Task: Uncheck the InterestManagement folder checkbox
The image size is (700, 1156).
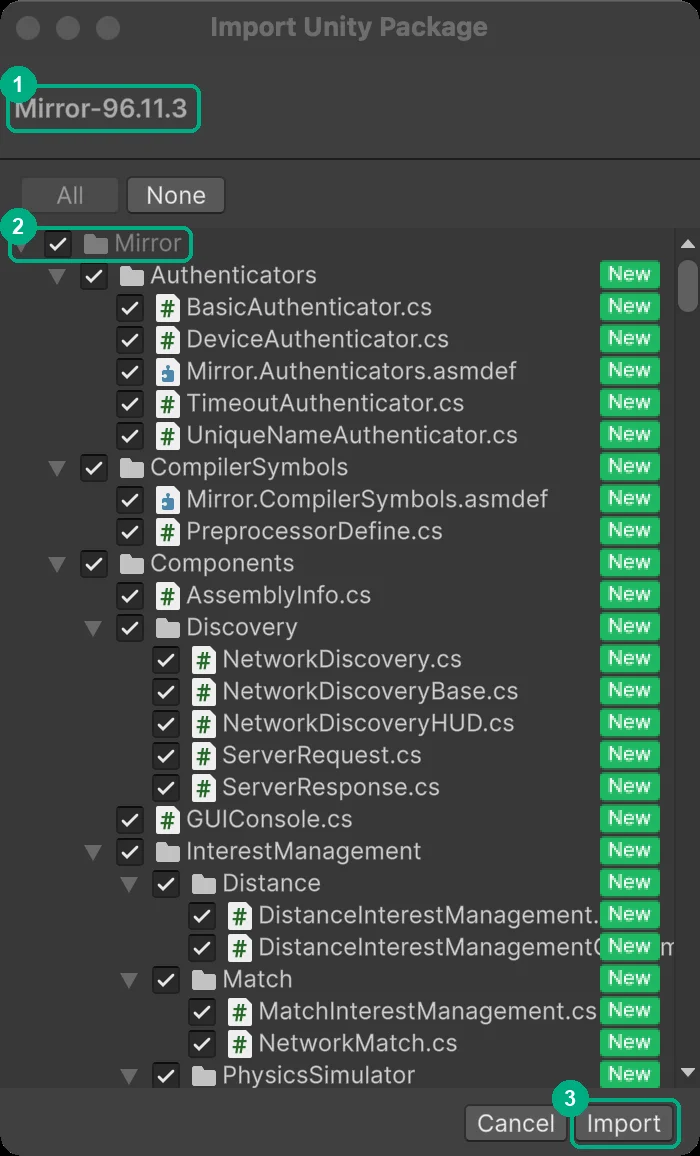Action: (x=130, y=852)
